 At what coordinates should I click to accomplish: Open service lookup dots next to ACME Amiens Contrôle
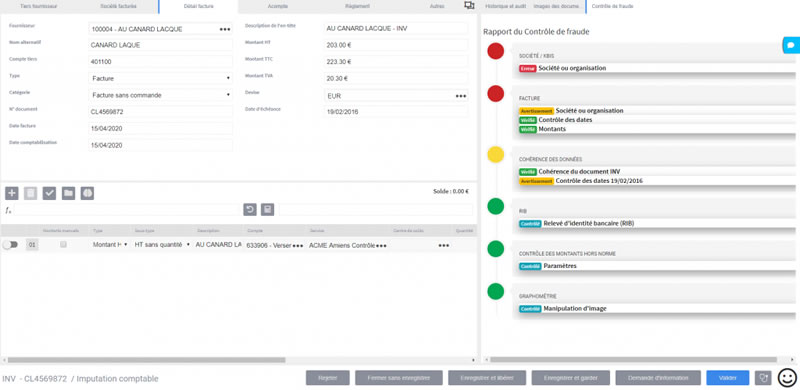(381, 246)
